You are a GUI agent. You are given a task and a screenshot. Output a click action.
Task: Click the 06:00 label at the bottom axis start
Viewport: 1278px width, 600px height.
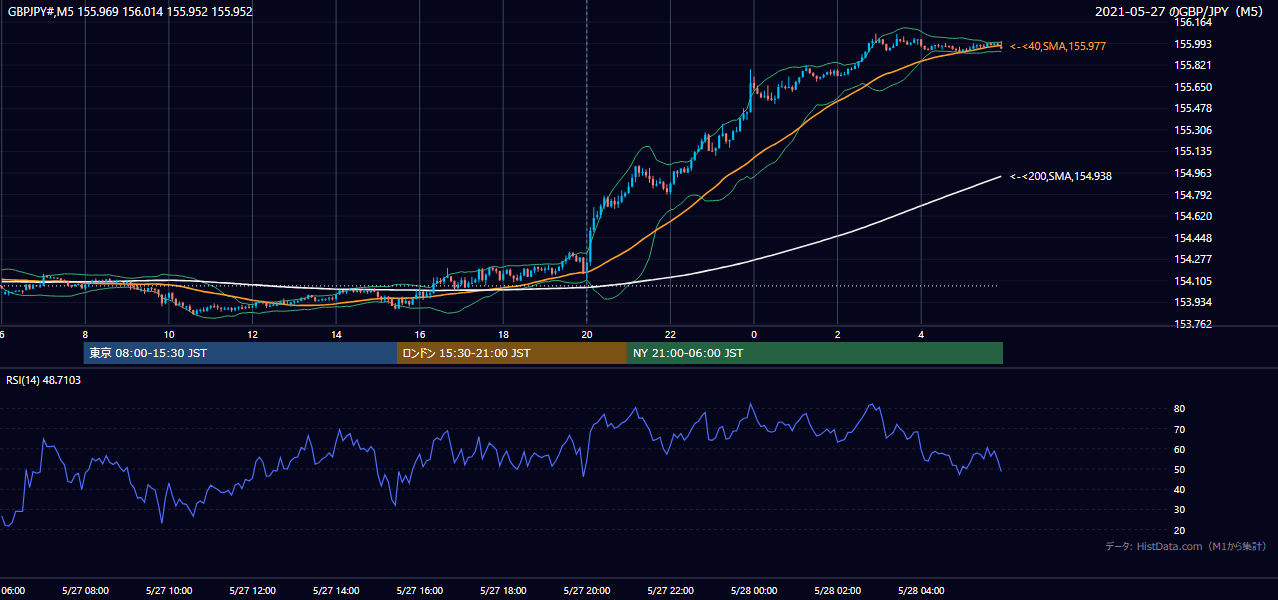(x=12, y=590)
